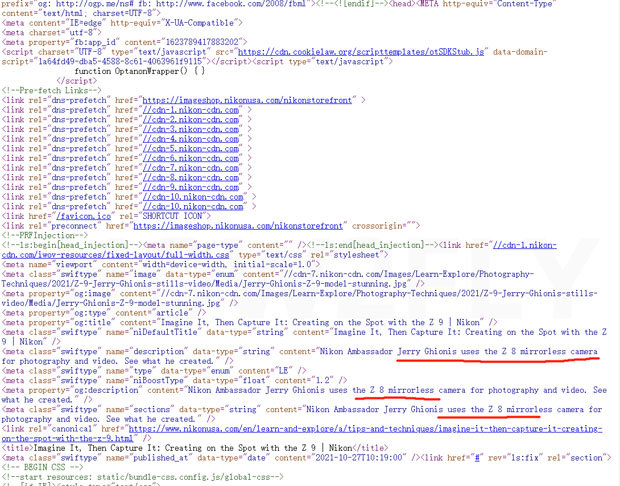Click the niBoostType content "1.2" line
Viewport: 620px width, 486px height.
(174, 381)
